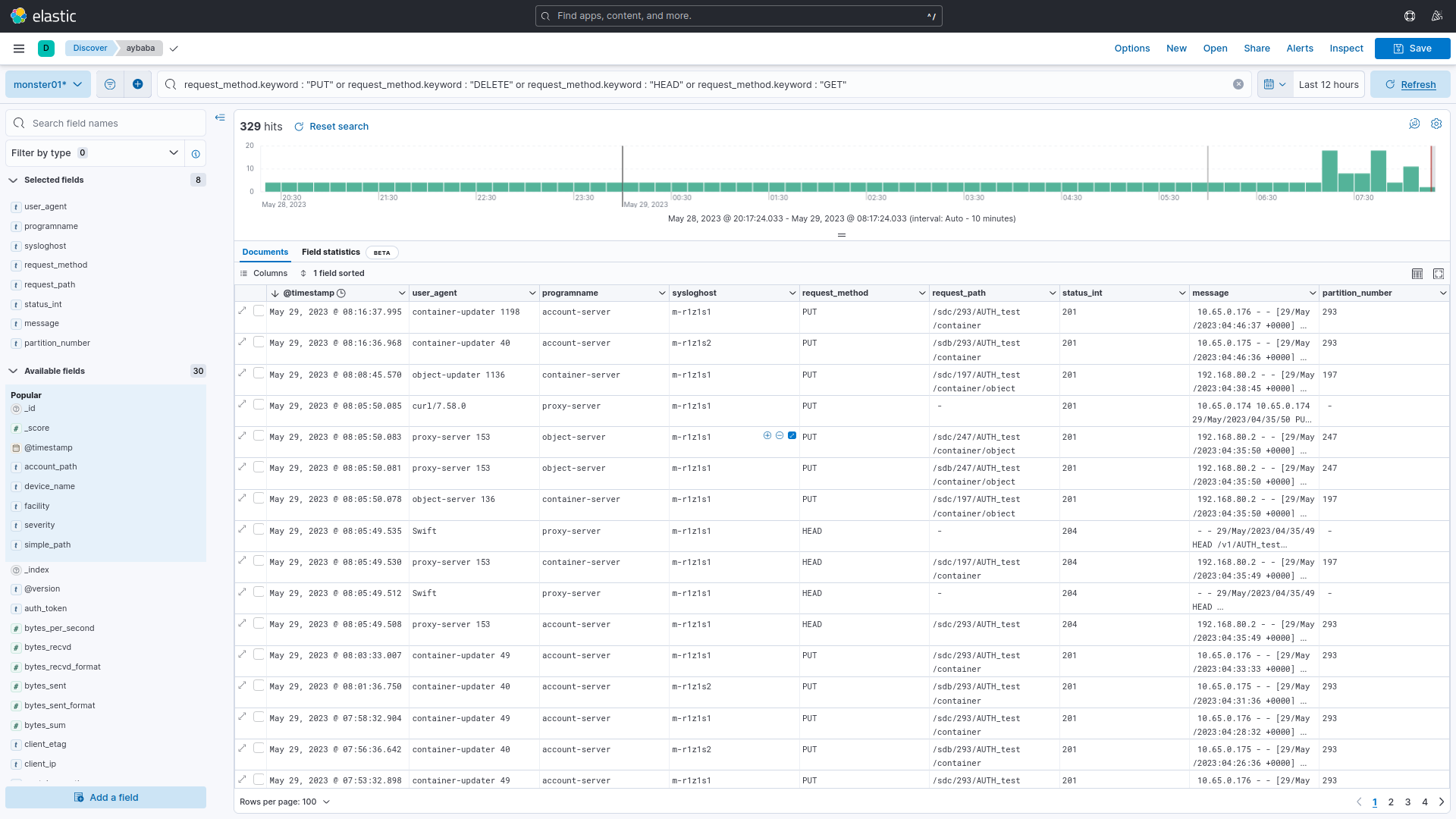Image resolution: width=1456 pixels, height=819 pixels.
Task: Open the main hamburger navigation menu
Action: [19, 49]
